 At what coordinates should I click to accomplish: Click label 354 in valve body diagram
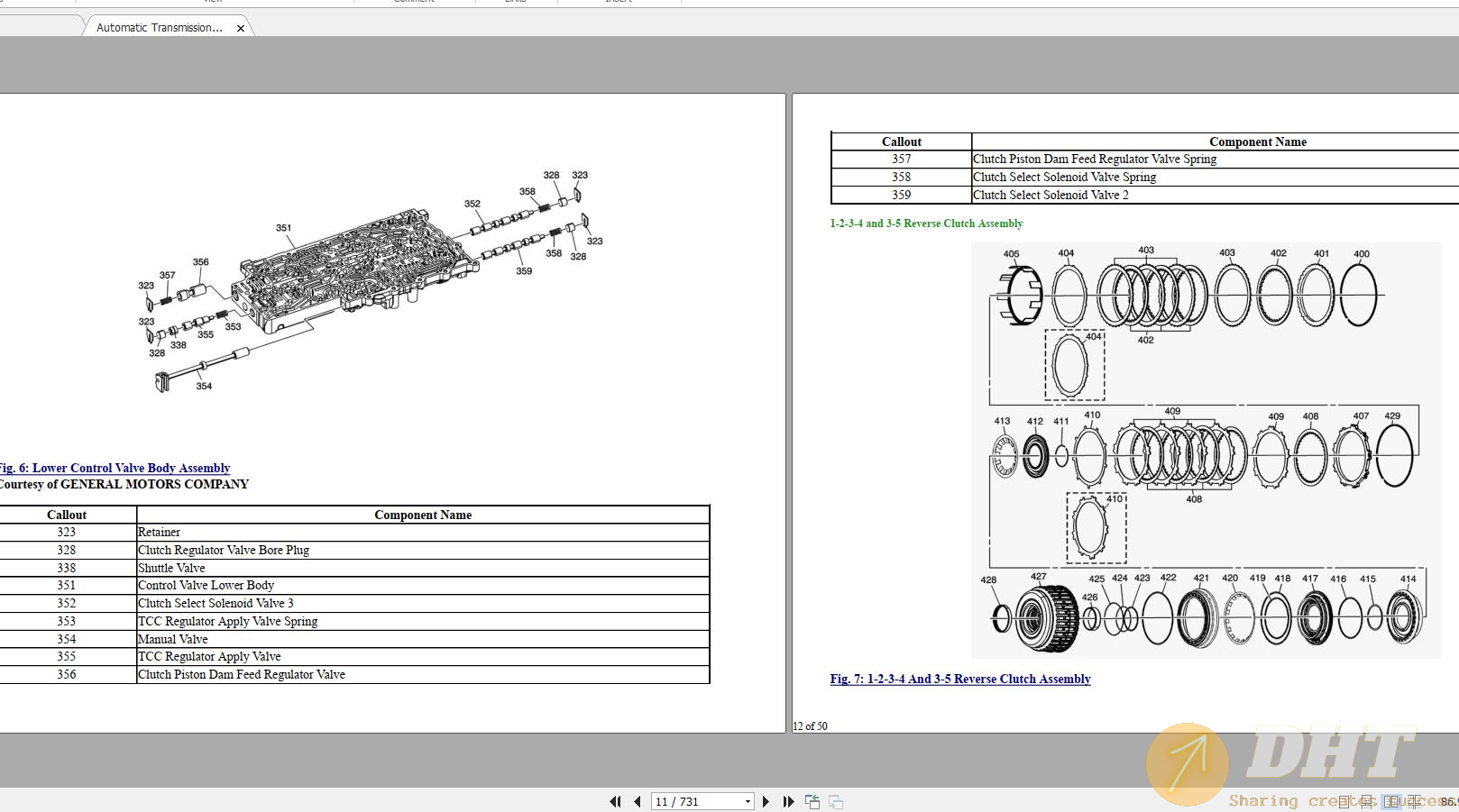(x=205, y=386)
